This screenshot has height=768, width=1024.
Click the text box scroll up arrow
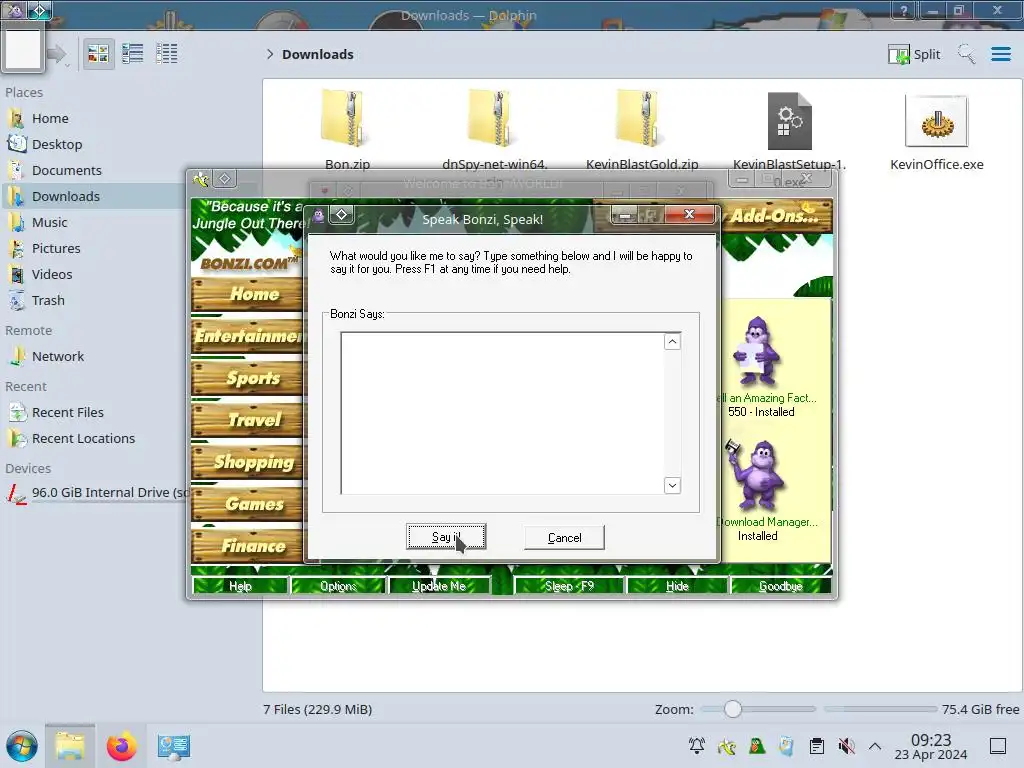point(672,342)
